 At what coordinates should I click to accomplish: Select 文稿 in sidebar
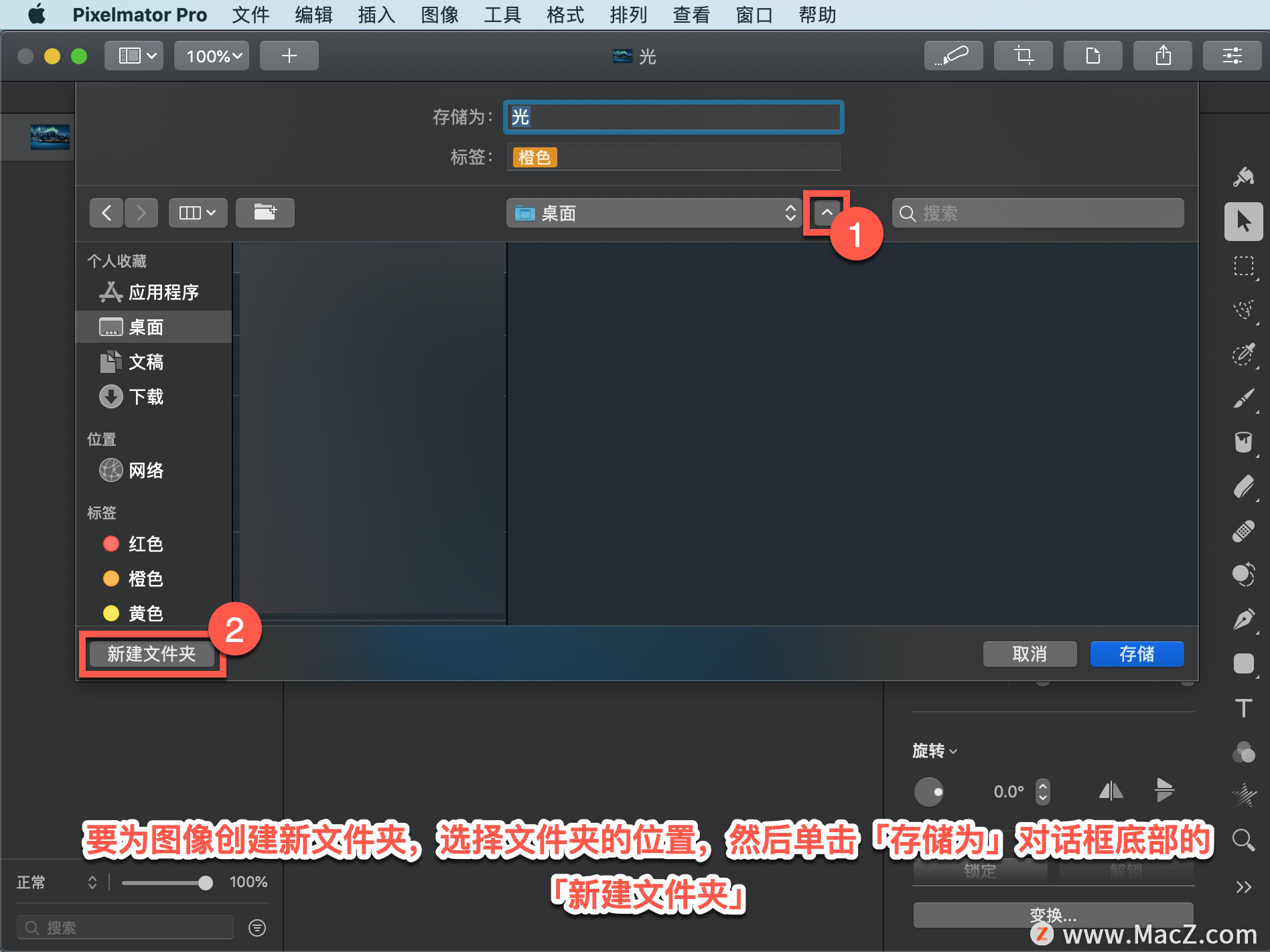[x=154, y=362]
